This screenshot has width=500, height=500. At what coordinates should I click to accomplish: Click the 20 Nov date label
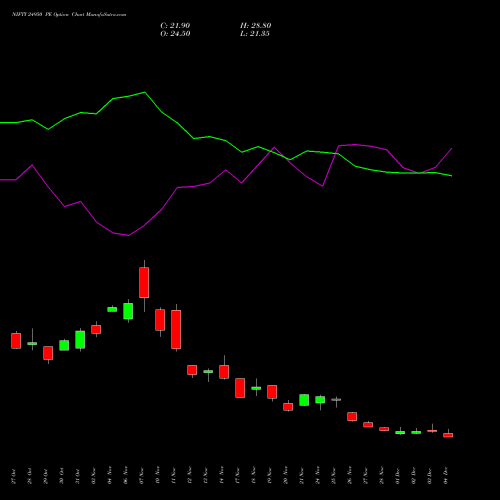point(286,476)
